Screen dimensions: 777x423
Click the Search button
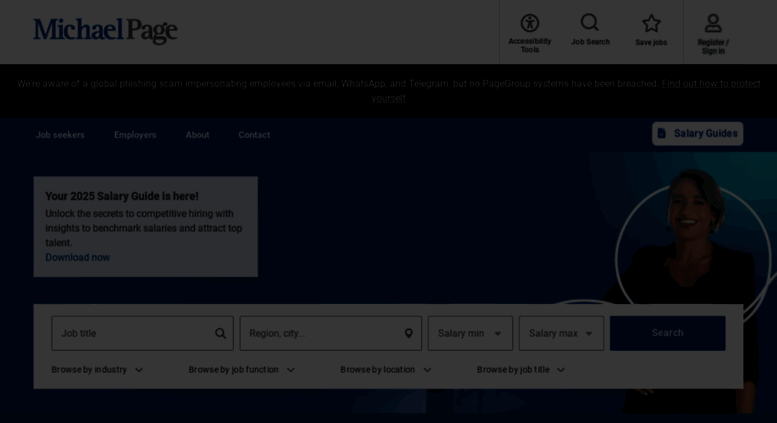tap(667, 333)
